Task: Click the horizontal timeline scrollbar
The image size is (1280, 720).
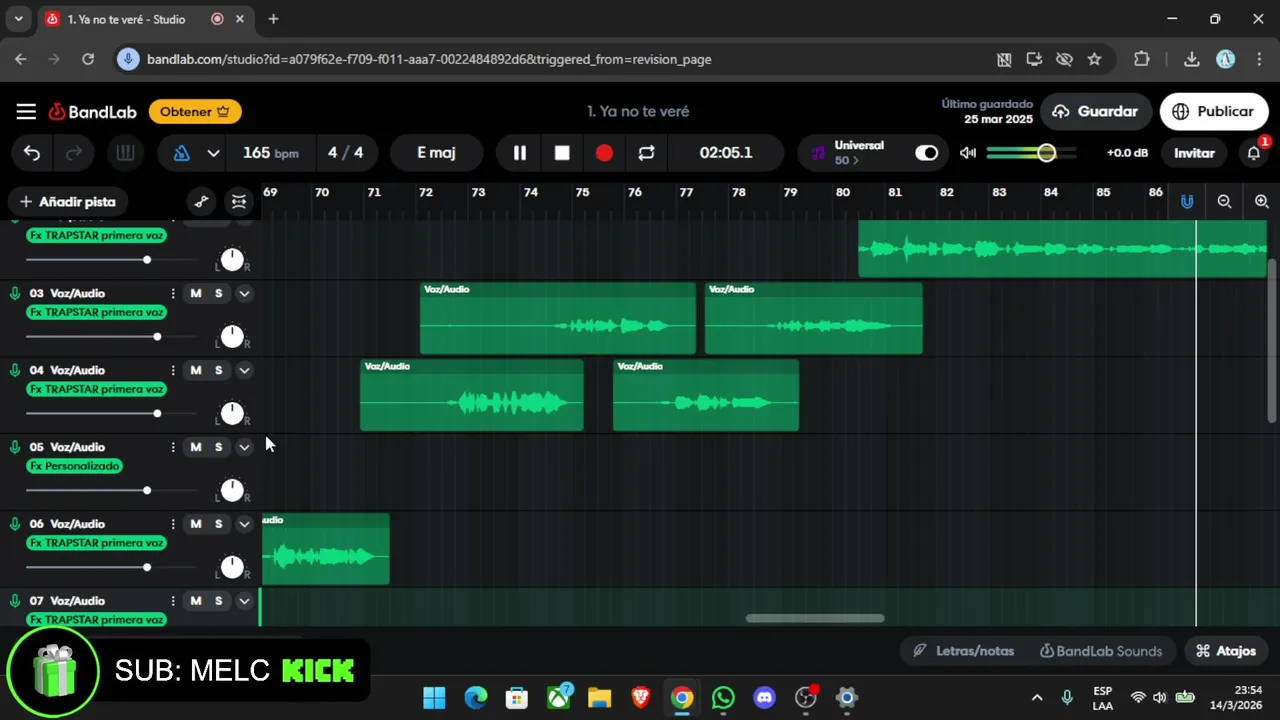Action: [x=815, y=618]
